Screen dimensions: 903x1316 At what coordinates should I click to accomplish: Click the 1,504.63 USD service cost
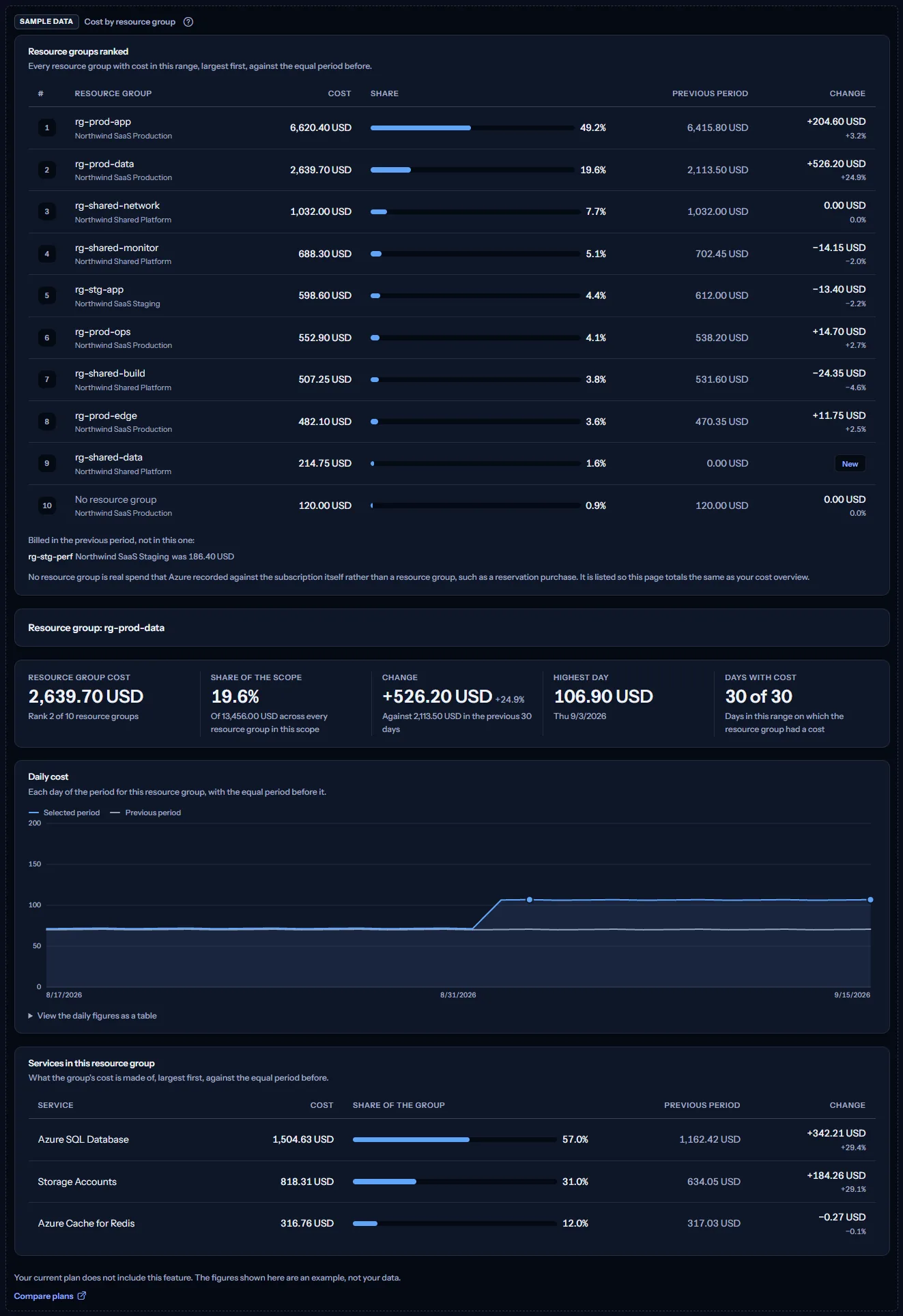click(x=303, y=1139)
